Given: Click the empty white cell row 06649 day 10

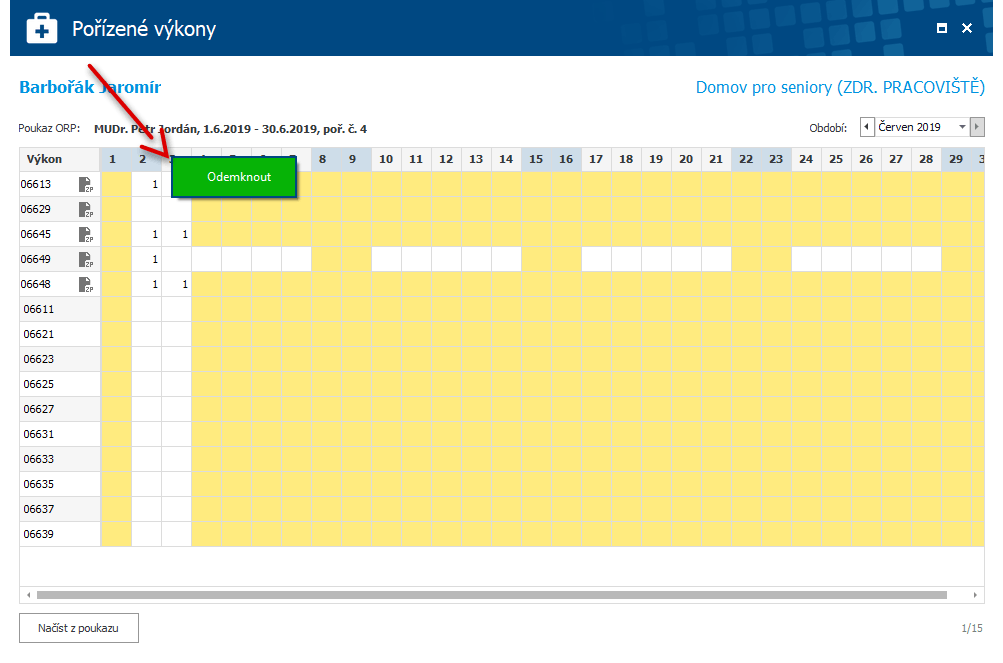Looking at the screenshot, I should pos(386,259).
